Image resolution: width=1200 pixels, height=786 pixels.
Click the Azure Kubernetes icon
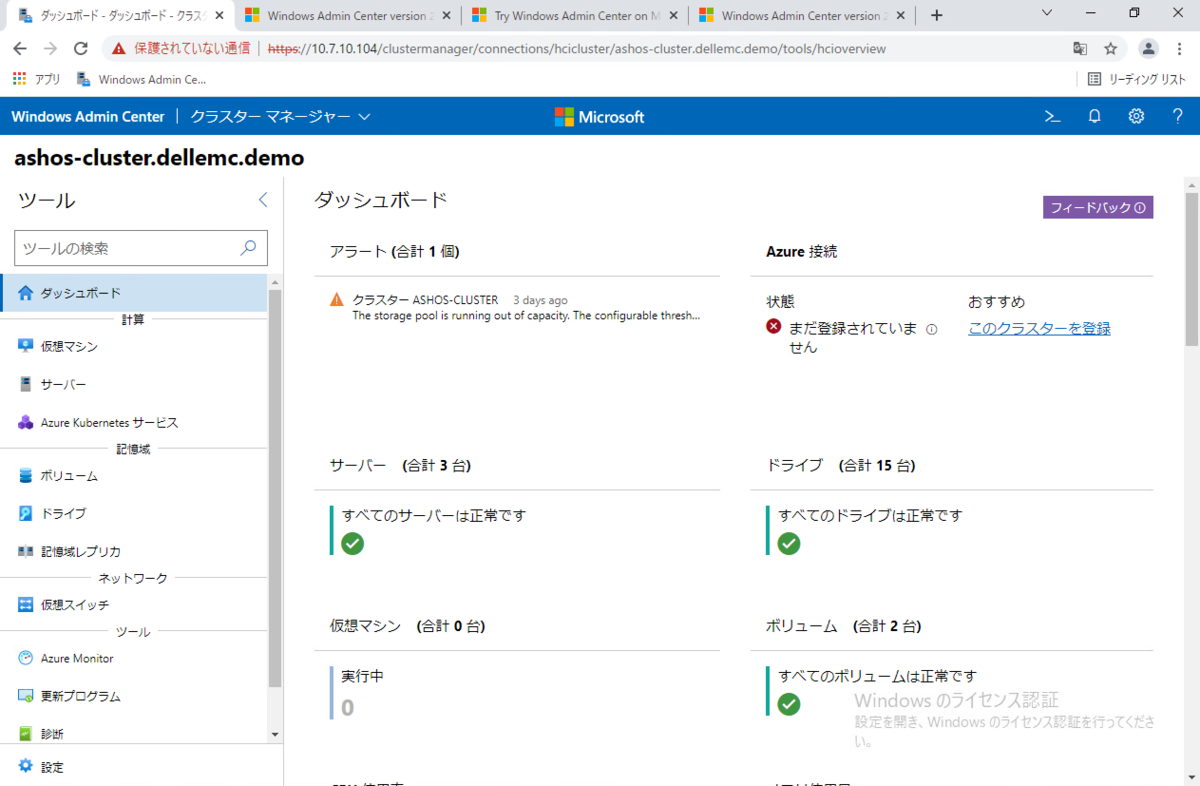tap(26, 422)
